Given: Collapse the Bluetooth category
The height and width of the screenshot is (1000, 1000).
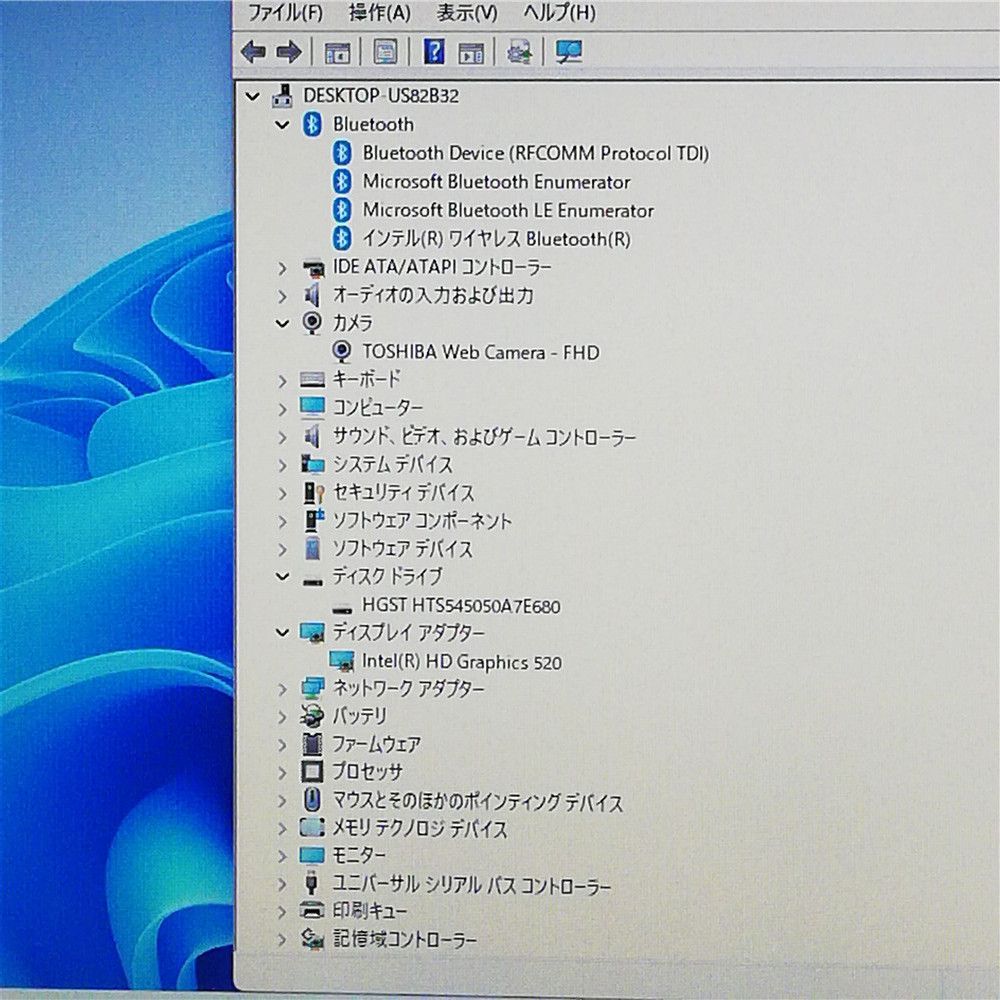Looking at the screenshot, I should click(x=282, y=125).
